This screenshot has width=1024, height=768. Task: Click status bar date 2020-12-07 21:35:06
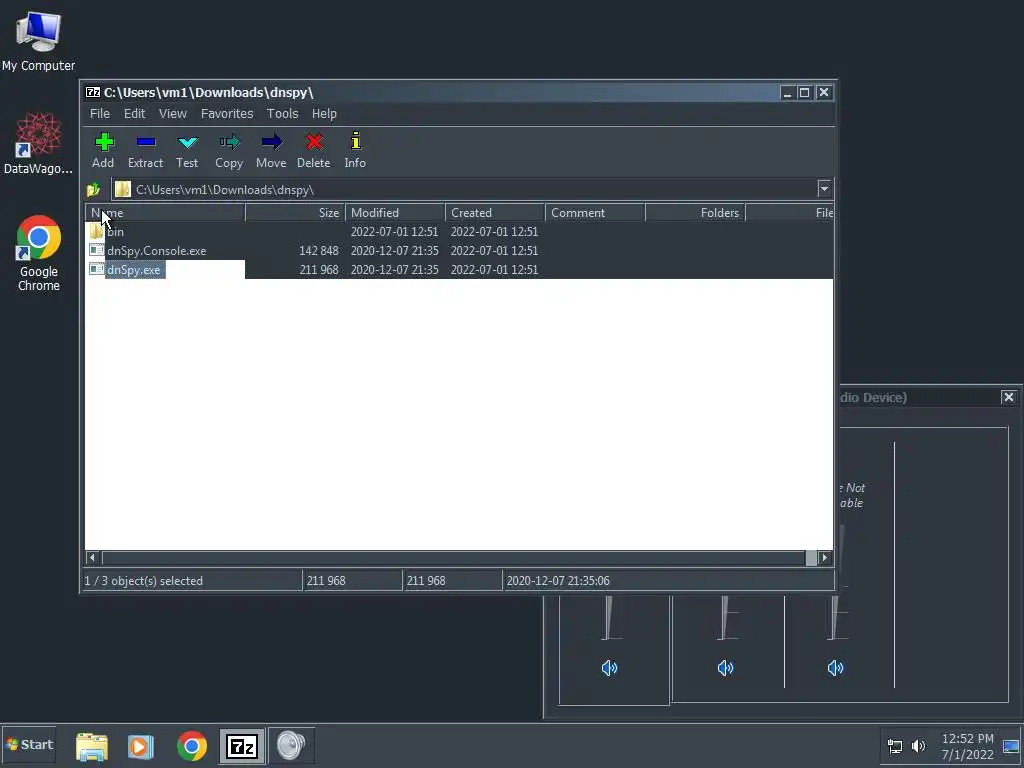pyautogui.click(x=558, y=581)
